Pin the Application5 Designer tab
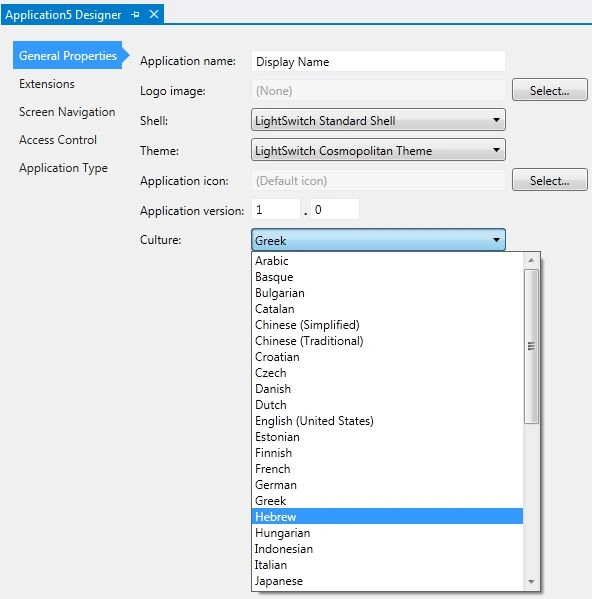This screenshot has height=599, width=592. (135, 15)
